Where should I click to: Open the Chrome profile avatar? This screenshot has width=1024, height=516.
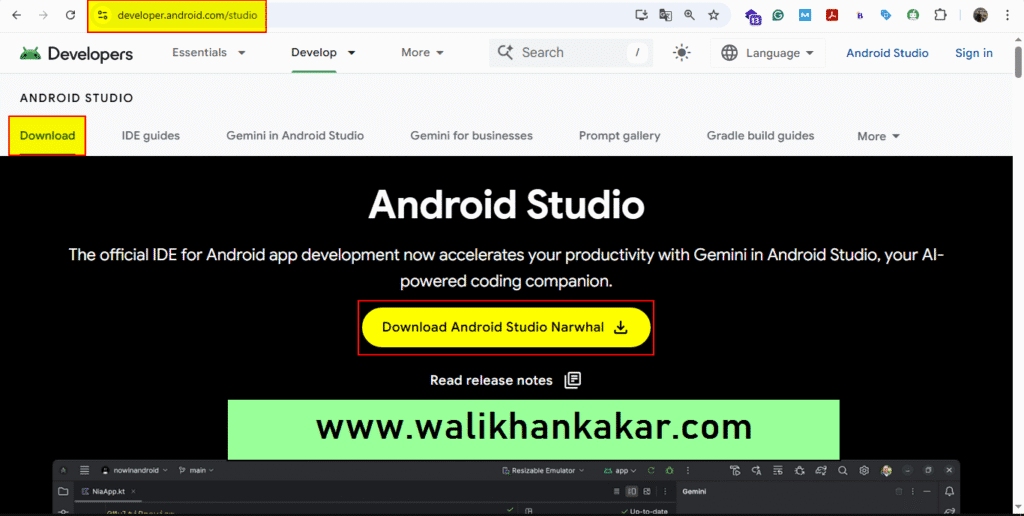[x=980, y=15]
